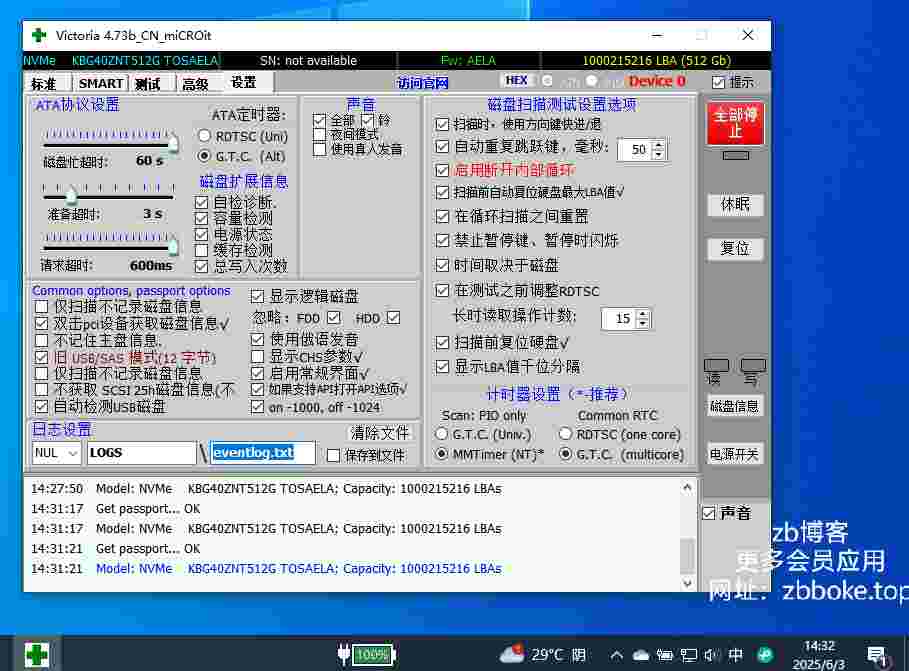The image size is (909, 671).
Task: Open Victoria from the taskbar icon
Action: (x=37, y=655)
